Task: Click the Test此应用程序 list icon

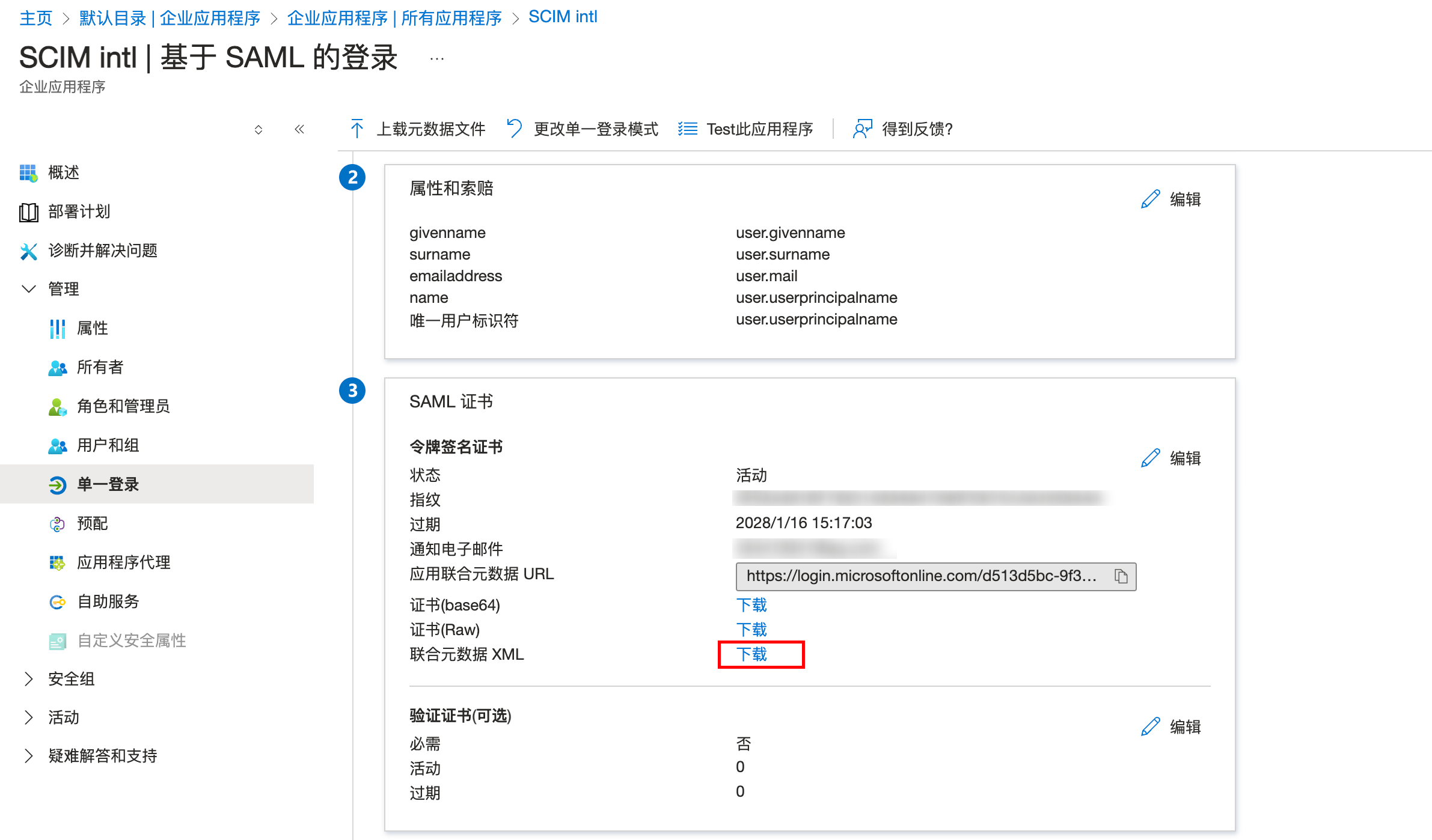Action: (x=688, y=129)
